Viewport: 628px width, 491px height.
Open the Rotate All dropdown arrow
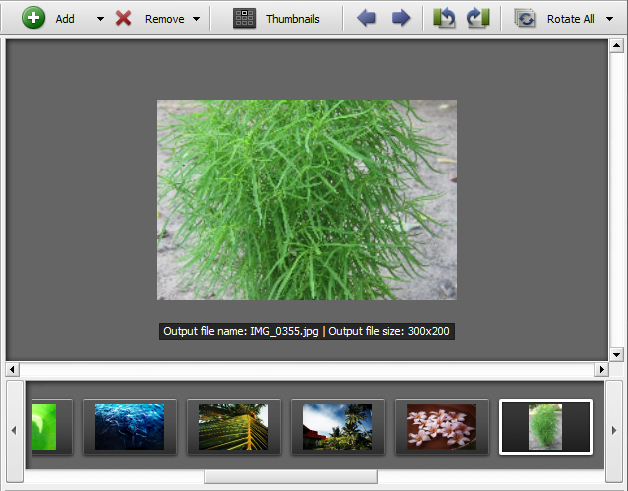click(x=609, y=19)
